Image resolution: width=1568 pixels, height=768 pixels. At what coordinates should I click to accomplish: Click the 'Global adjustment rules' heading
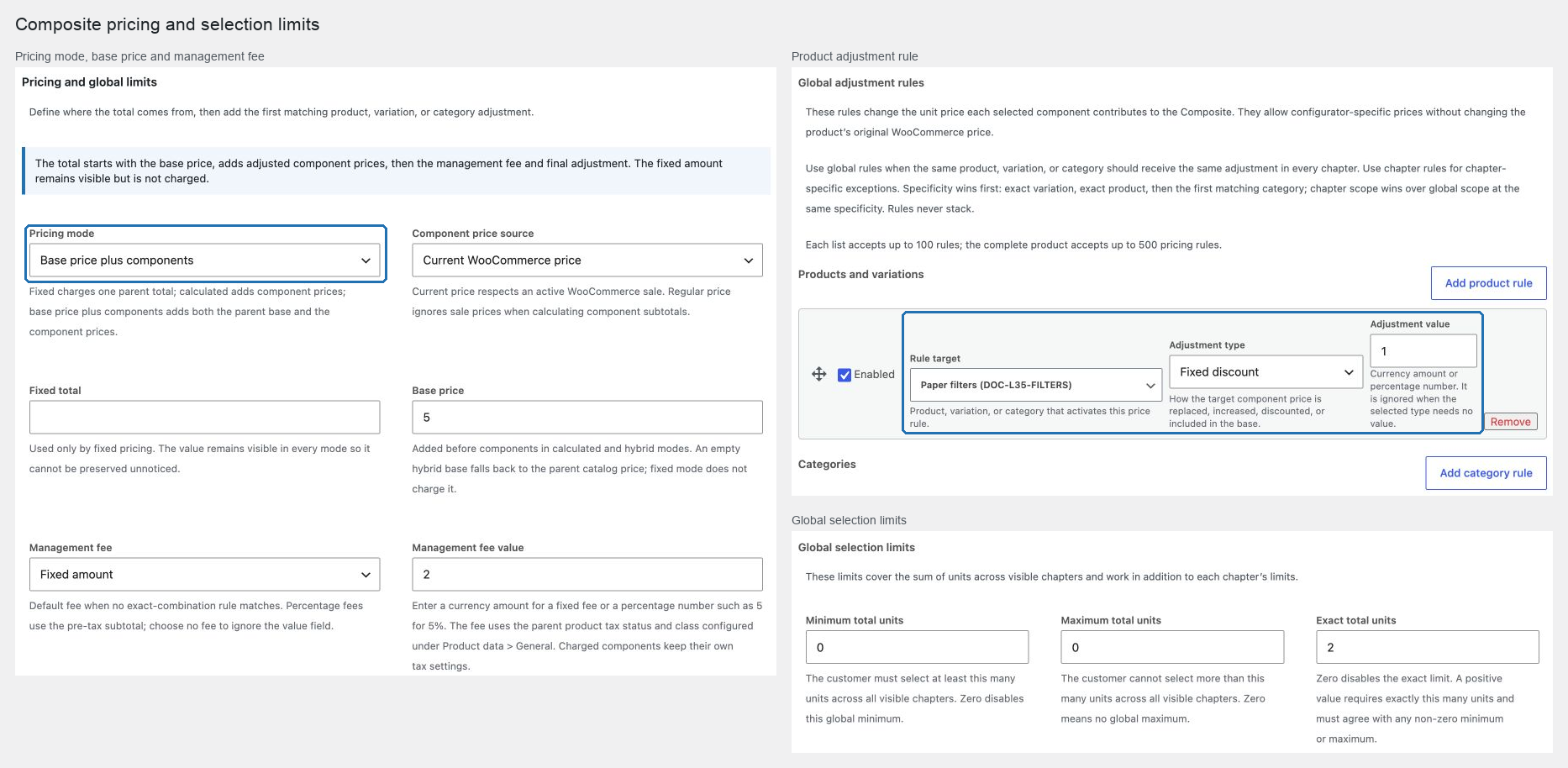[x=860, y=82]
